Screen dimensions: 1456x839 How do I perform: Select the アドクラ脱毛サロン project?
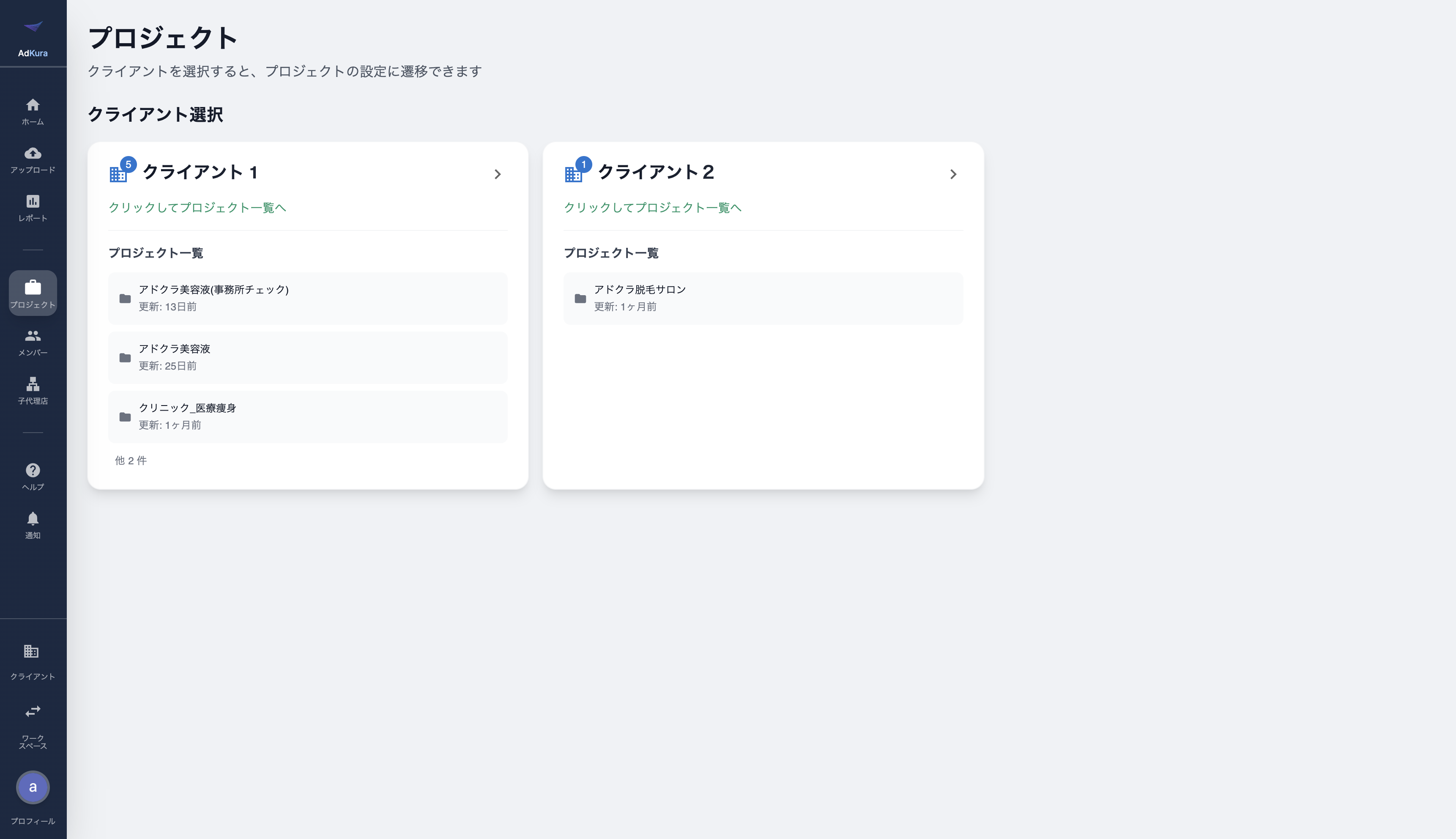(763, 299)
